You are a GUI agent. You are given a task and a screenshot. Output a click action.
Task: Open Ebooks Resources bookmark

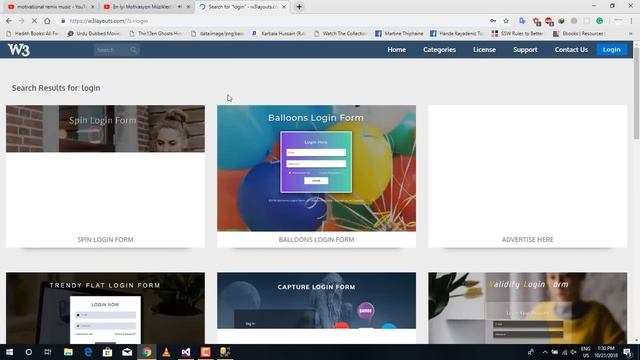coord(579,33)
